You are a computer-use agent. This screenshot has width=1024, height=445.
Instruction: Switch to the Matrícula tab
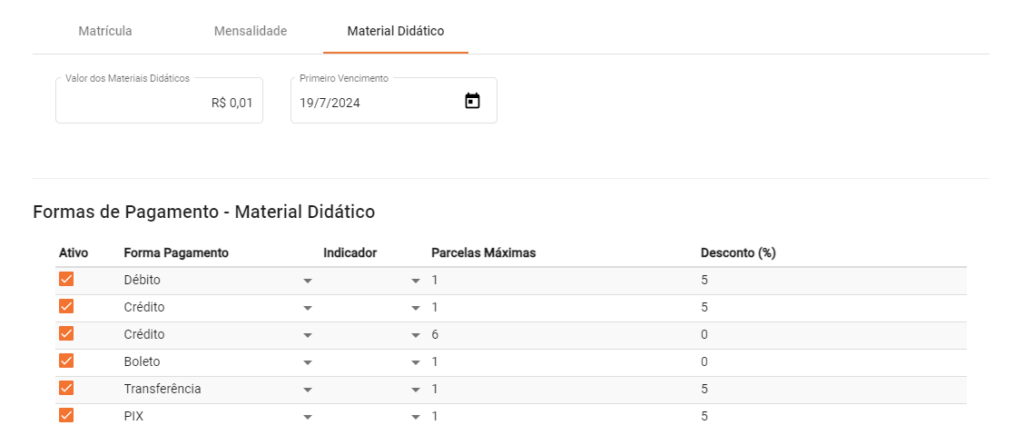point(105,31)
